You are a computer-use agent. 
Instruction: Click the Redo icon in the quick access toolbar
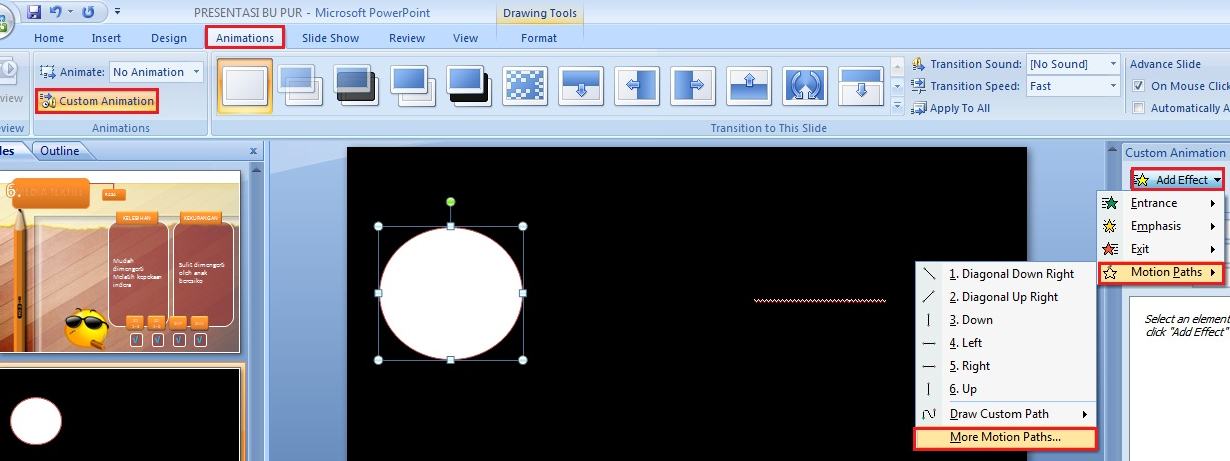pyautogui.click(x=88, y=12)
